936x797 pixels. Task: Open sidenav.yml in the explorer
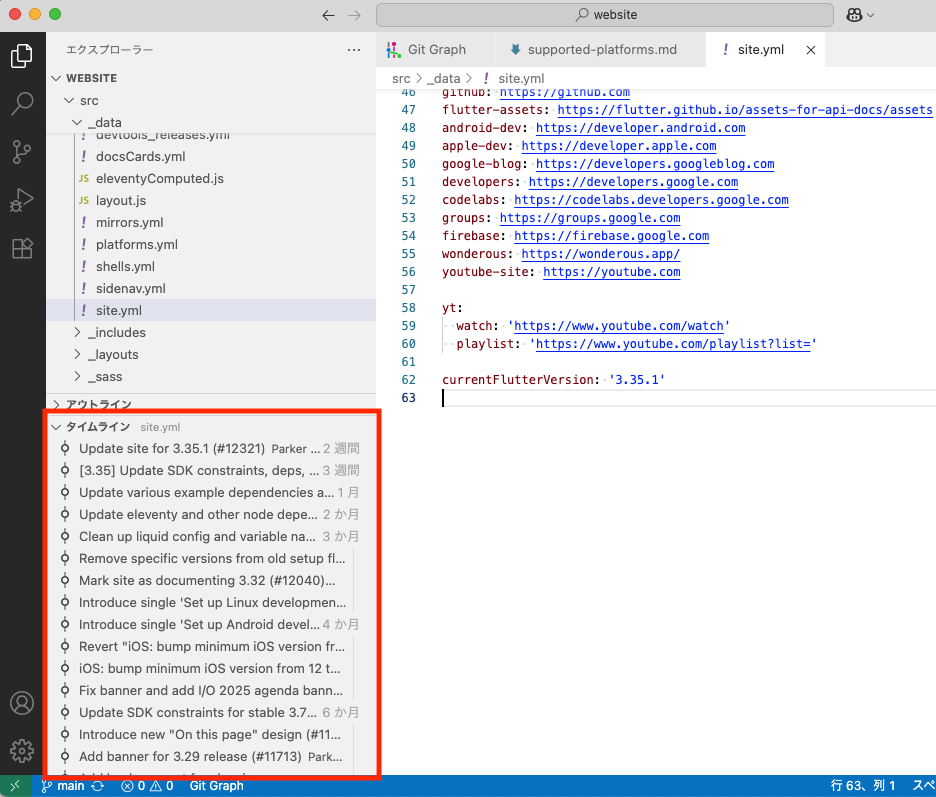click(211, 289)
